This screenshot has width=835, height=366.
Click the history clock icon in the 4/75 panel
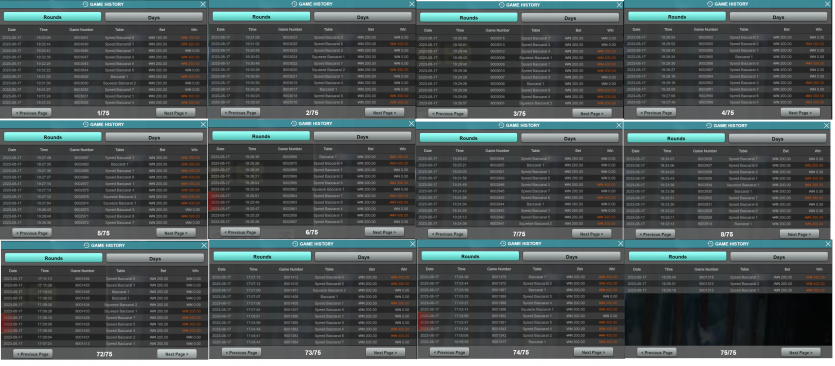point(710,4)
